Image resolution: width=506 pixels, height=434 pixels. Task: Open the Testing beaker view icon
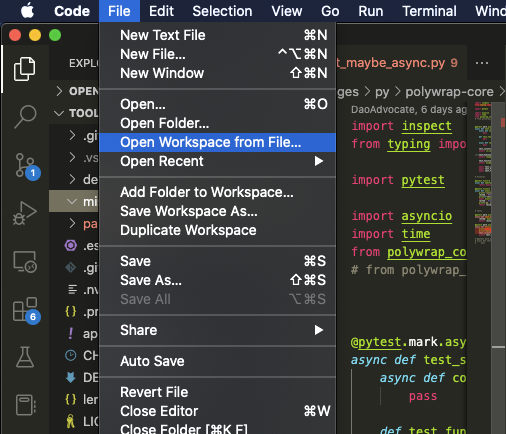click(x=25, y=357)
